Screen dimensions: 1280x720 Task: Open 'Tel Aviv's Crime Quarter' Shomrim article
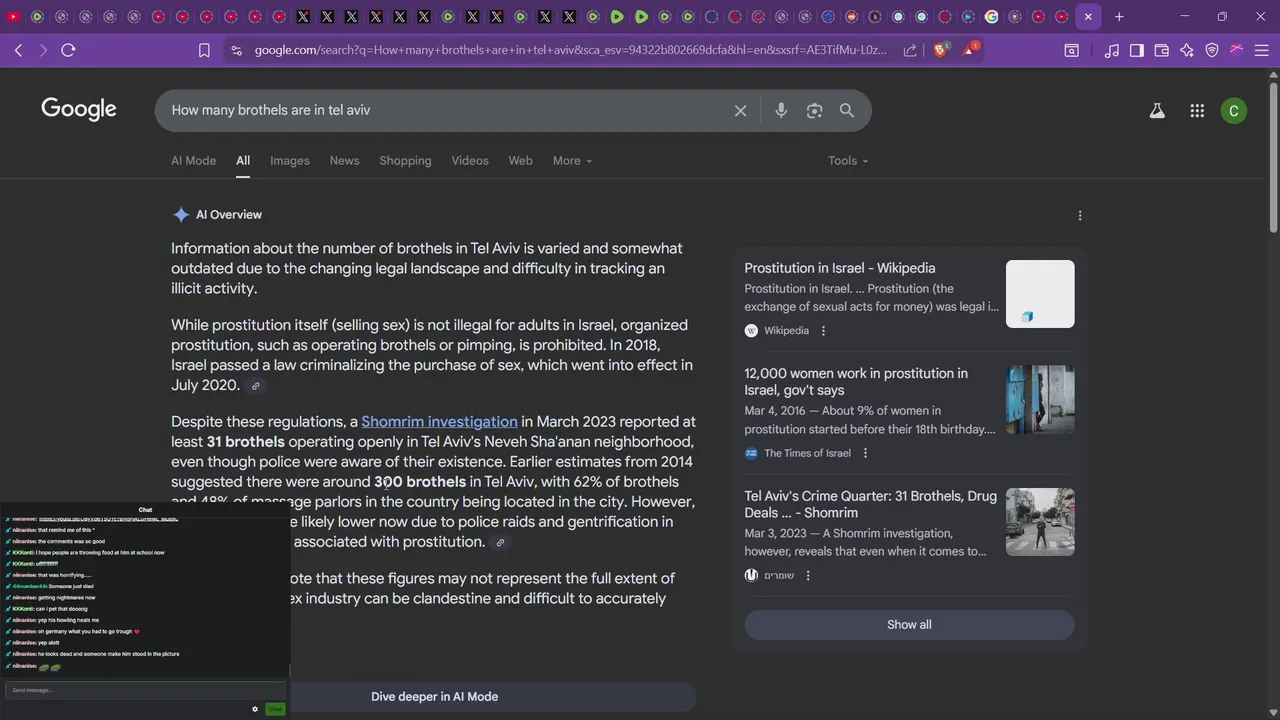point(870,504)
